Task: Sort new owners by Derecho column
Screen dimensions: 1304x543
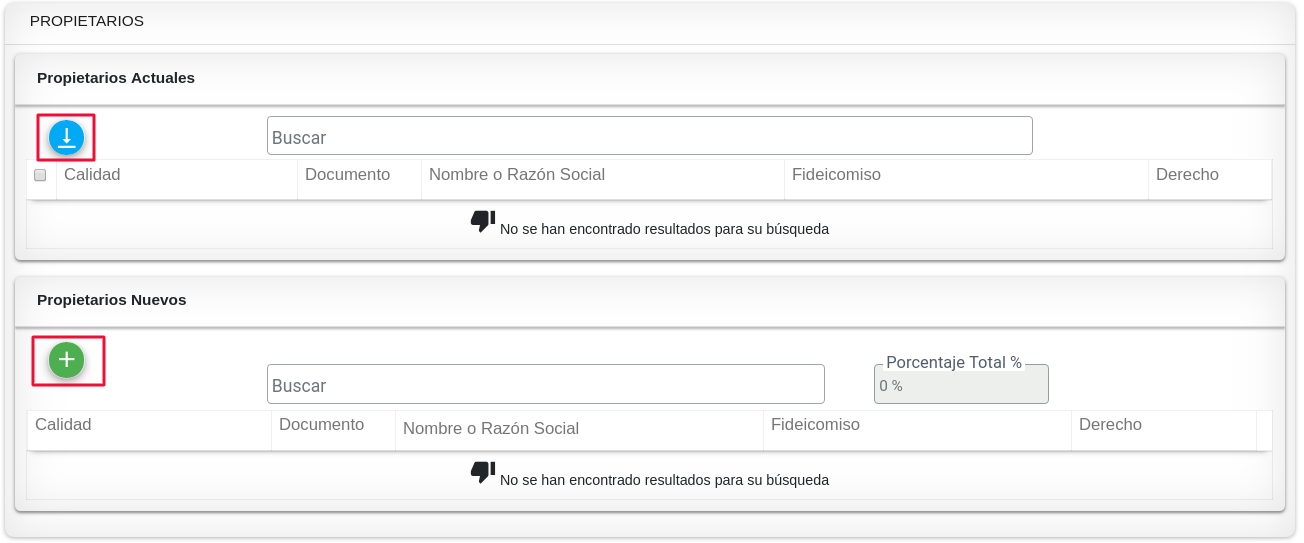Action: [x=1110, y=425]
